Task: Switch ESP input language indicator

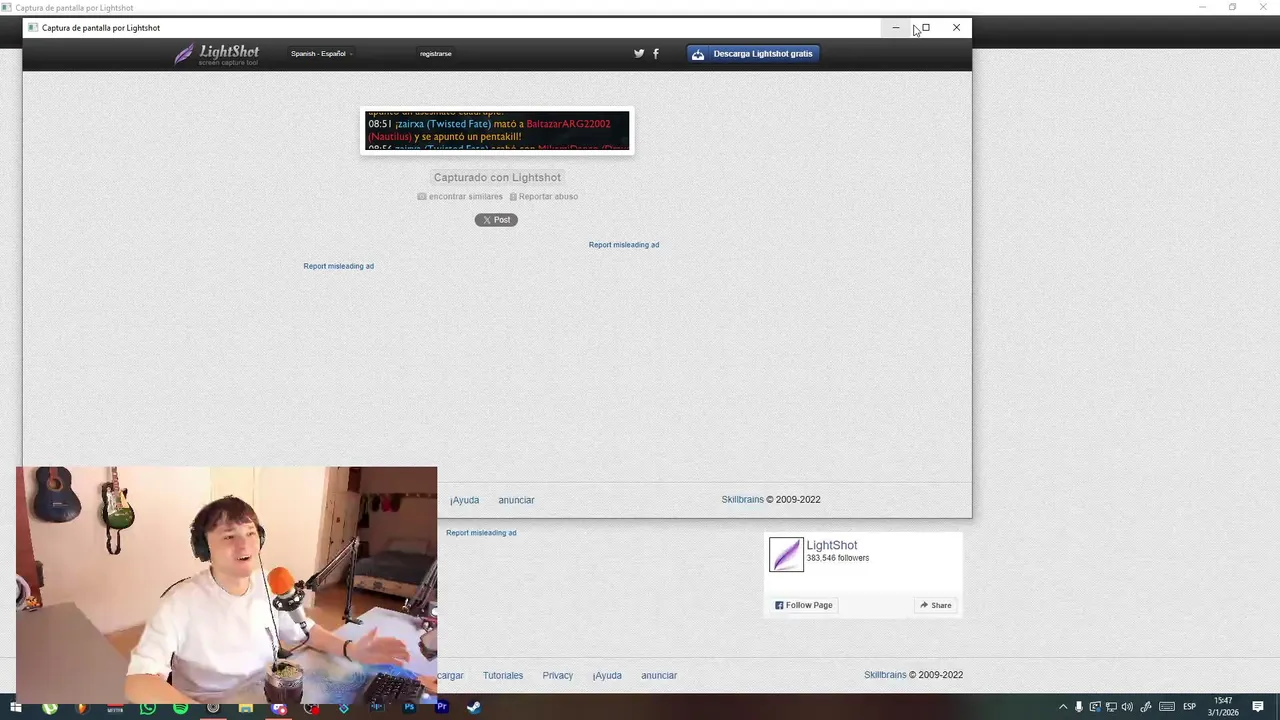Action: pos(1190,707)
